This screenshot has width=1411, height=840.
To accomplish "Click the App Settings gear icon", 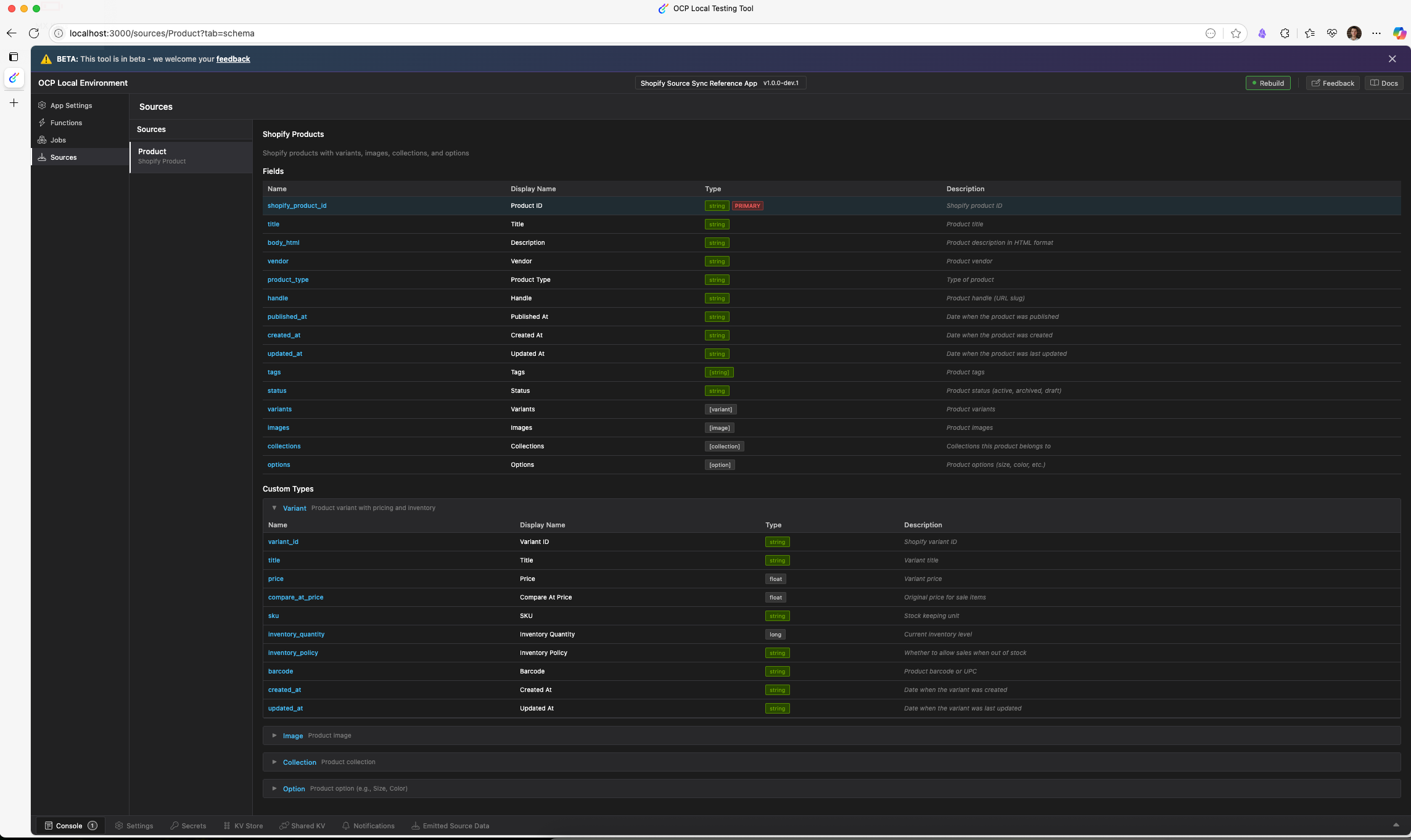I will 42,105.
